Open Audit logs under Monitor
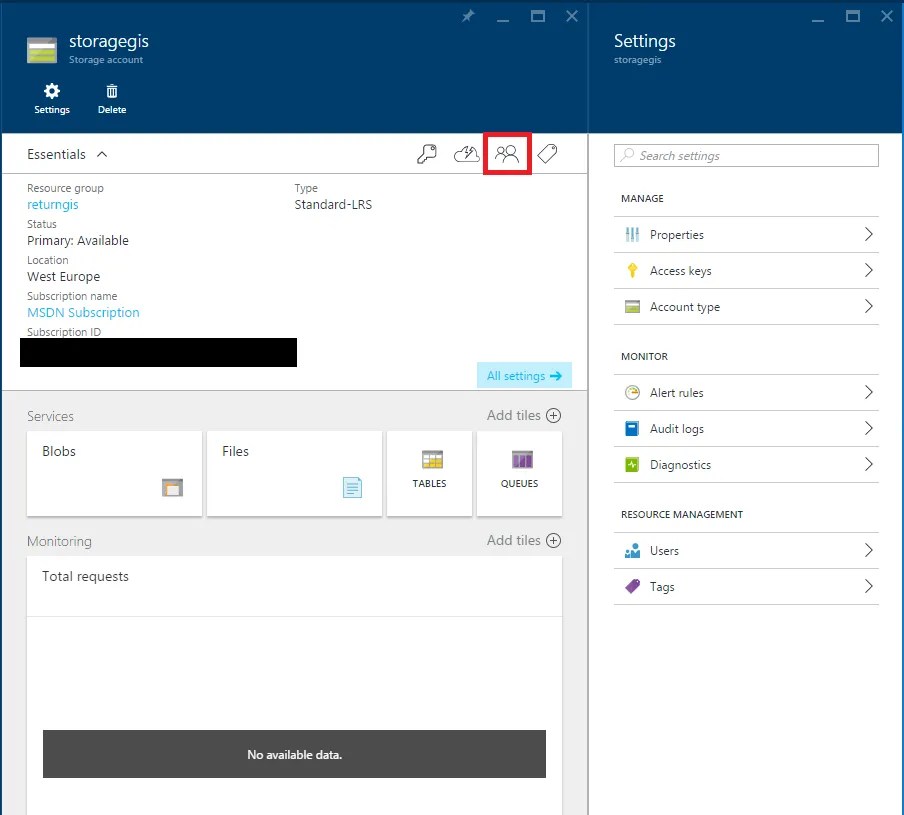The width and height of the screenshot is (904, 815). coord(746,429)
